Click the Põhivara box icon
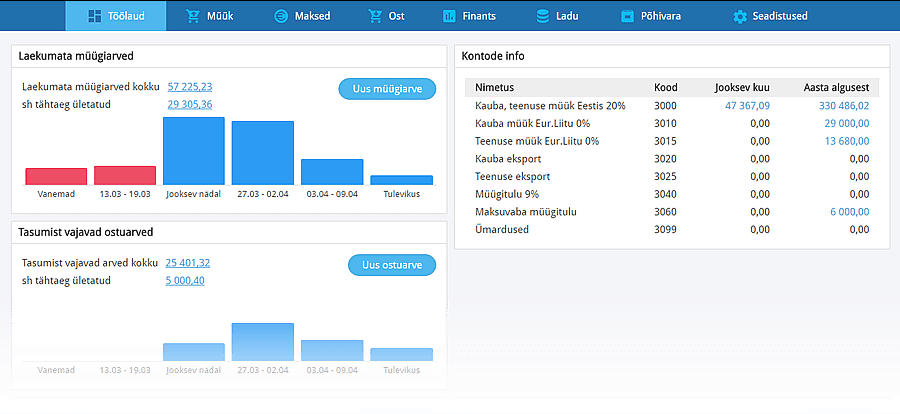The image size is (900, 414). pos(627,16)
